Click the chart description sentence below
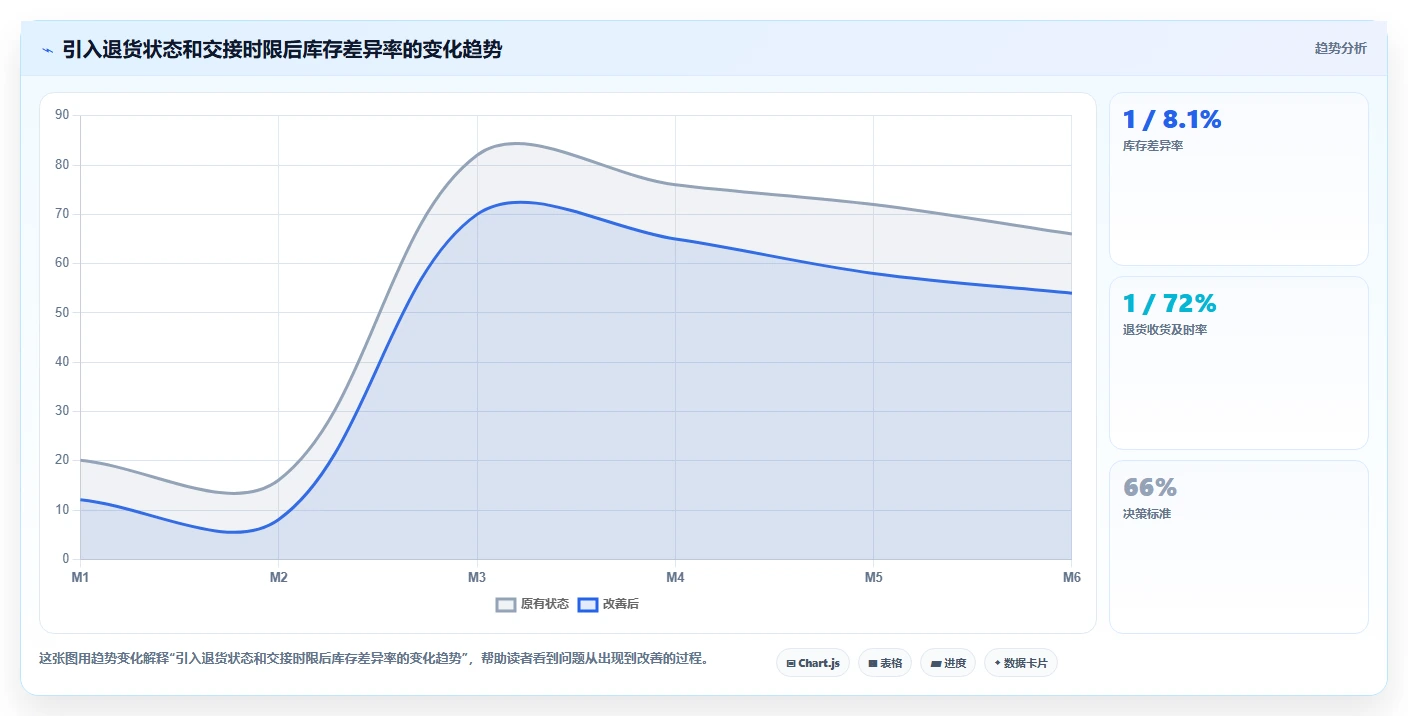Screen dimensions: 1408x716 tap(373, 659)
